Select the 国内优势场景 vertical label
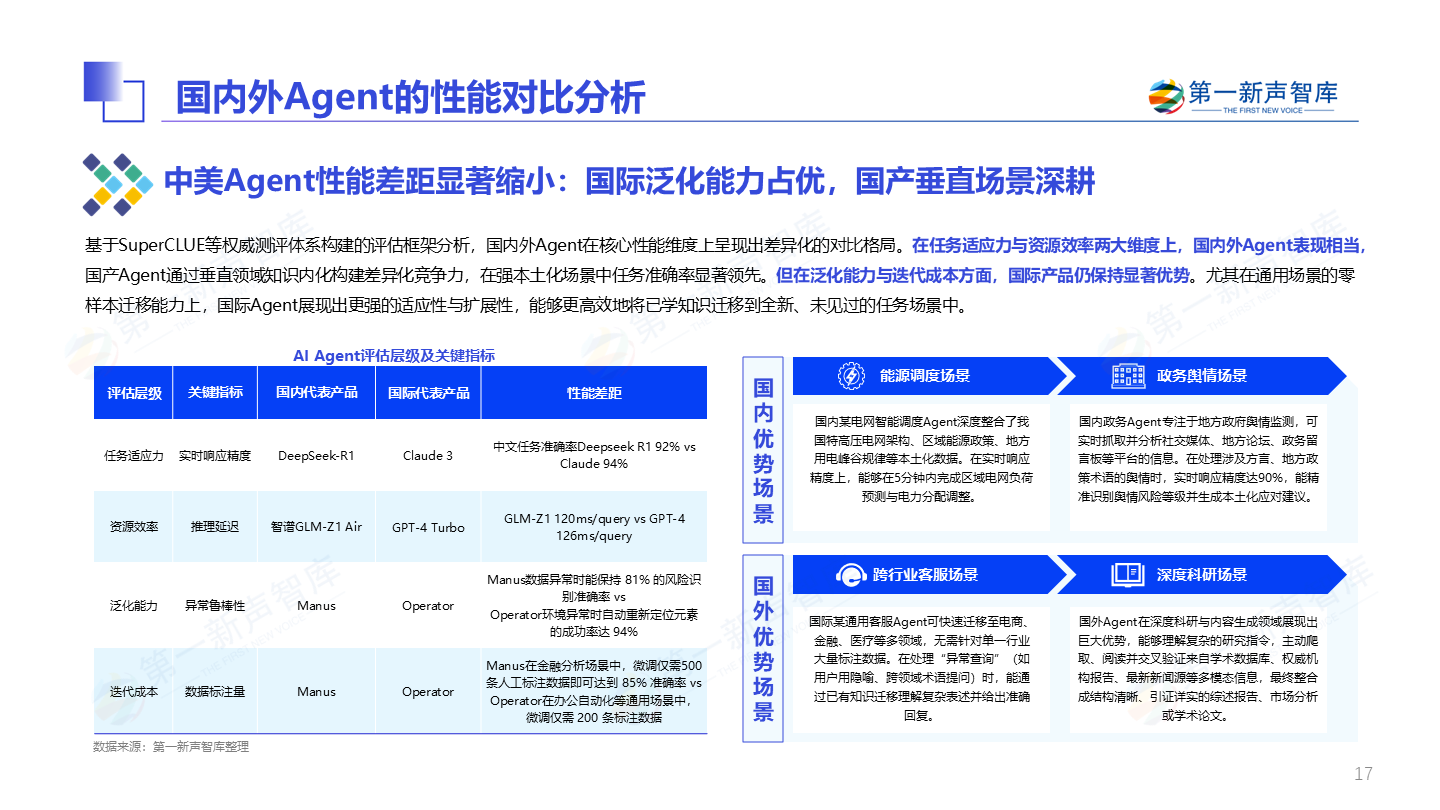This screenshot has width=1440, height=810. pyautogui.click(x=763, y=450)
